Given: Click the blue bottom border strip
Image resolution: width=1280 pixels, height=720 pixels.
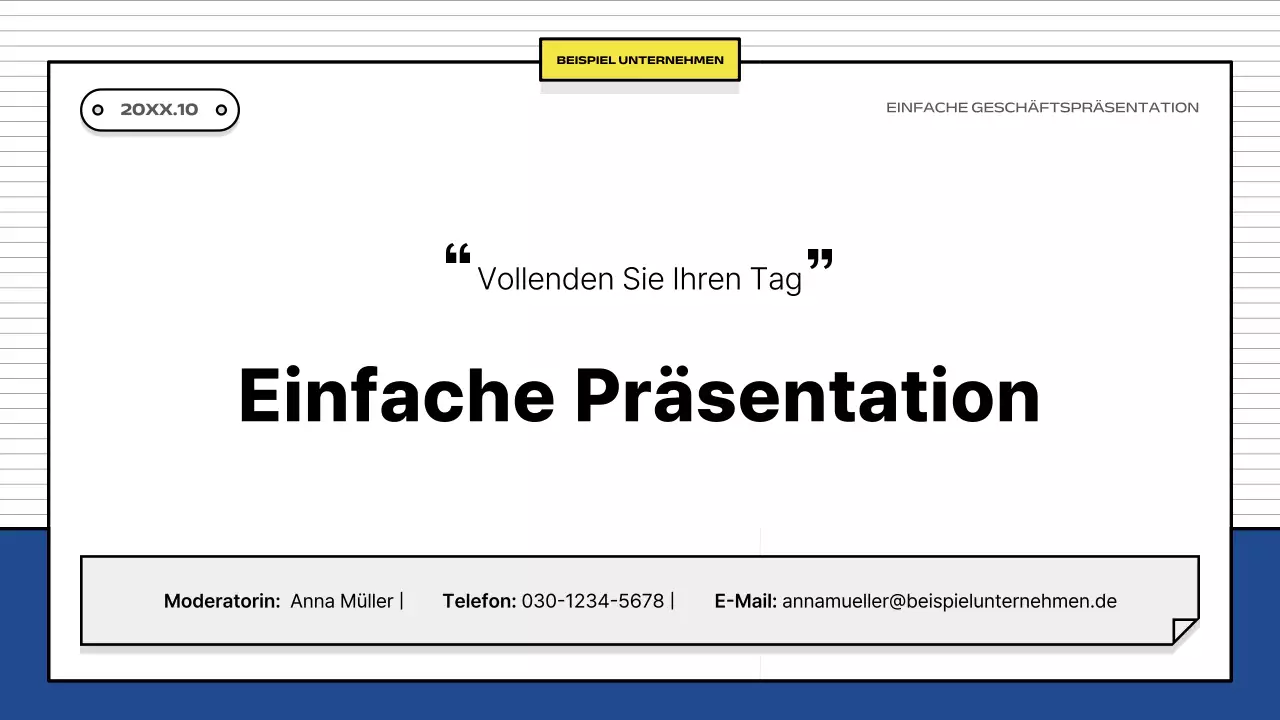Looking at the screenshot, I should click(x=640, y=700).
